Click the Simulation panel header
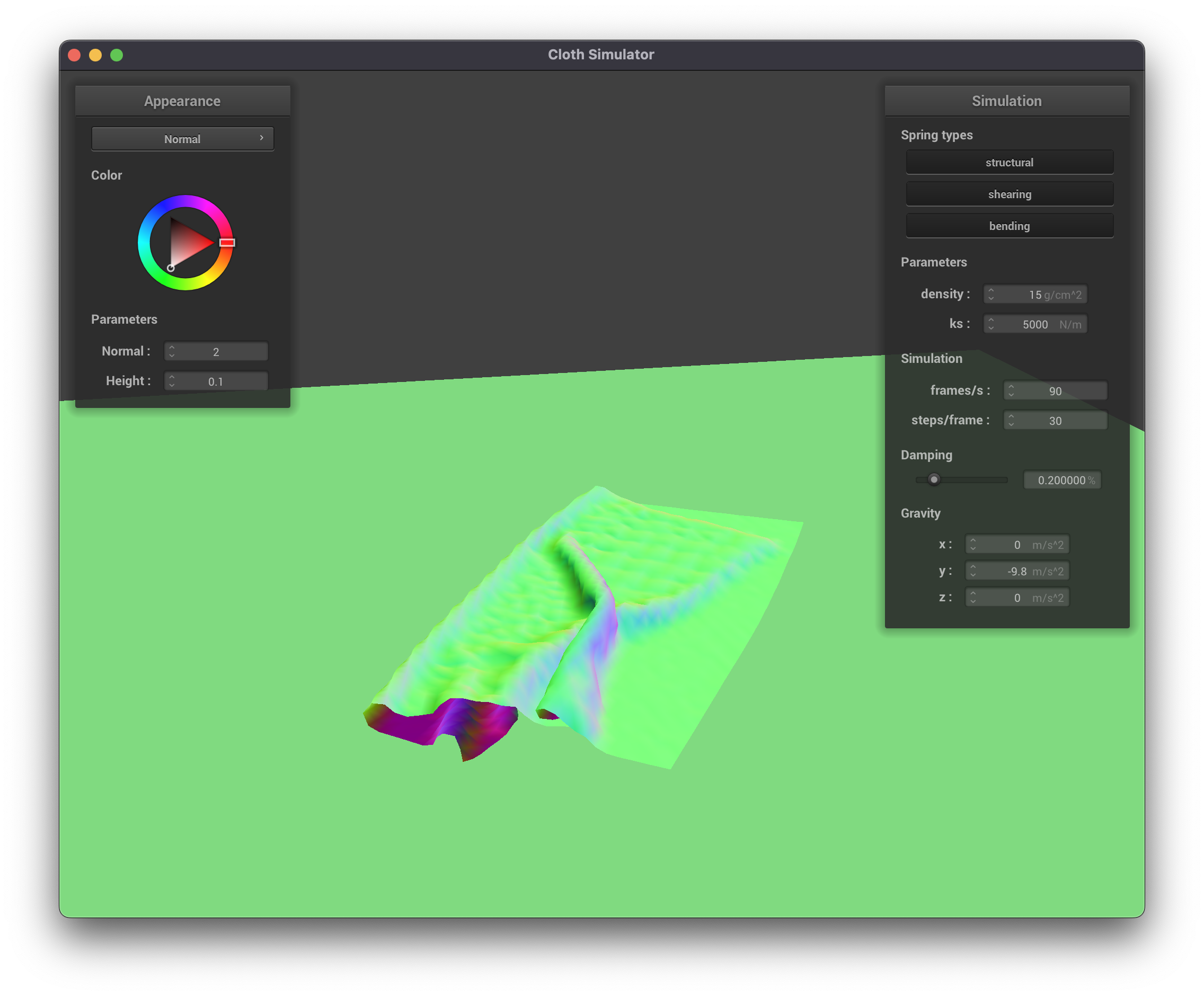 1007,101
